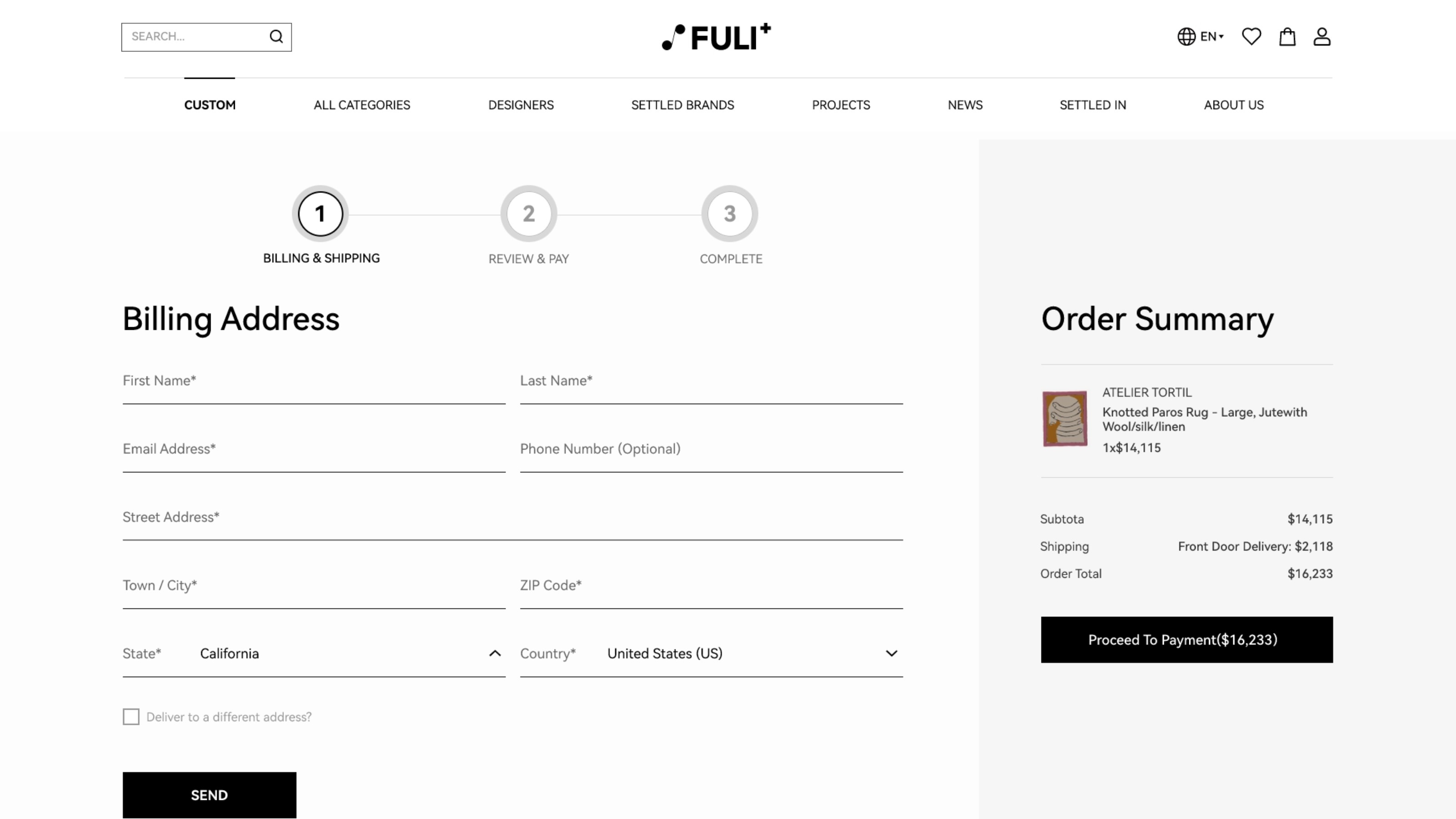
Task: Click Proceed To Payment button
Action: [1186, 640]
